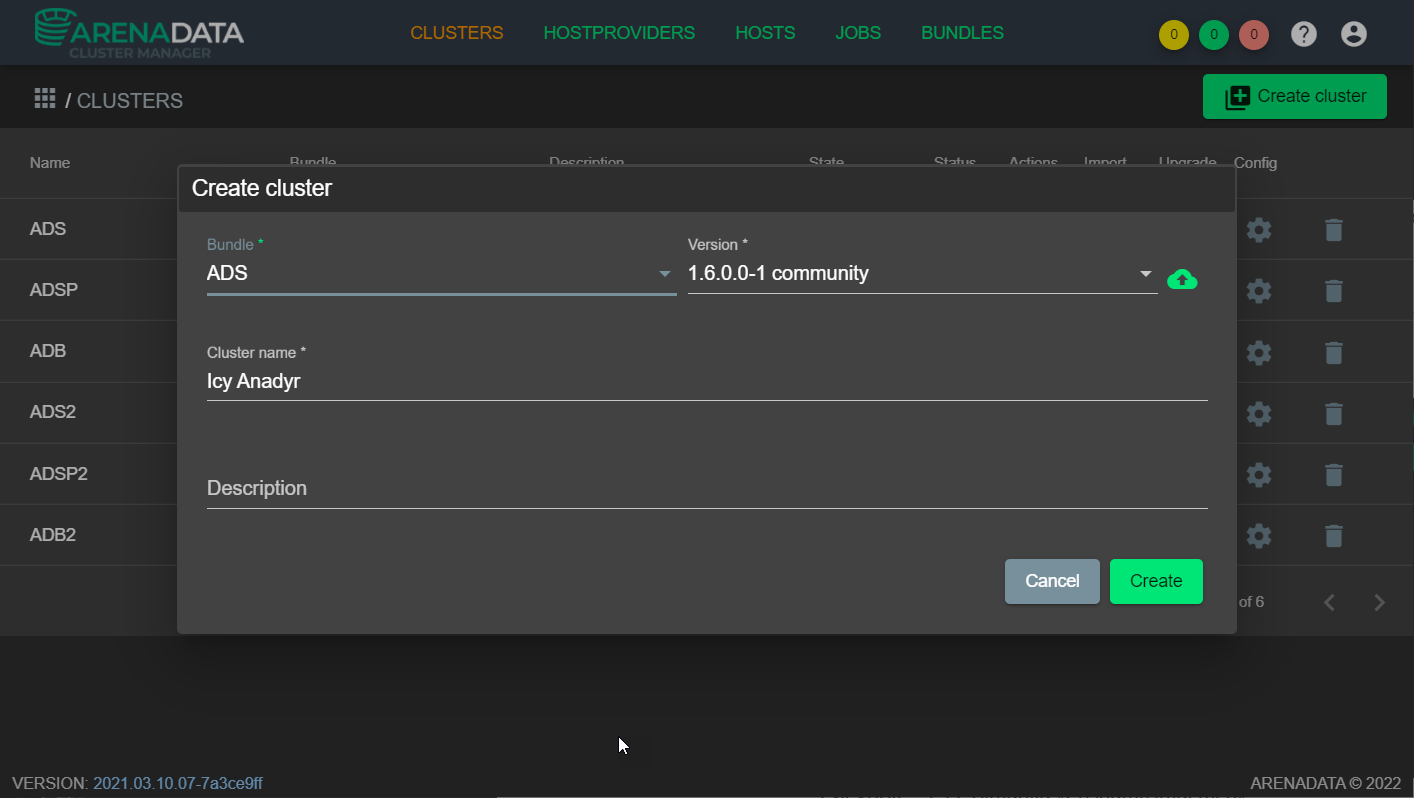1414x798 pixels.
Task: Click the green upload bundle cloud icon
Action: [x=1182, y=279]
